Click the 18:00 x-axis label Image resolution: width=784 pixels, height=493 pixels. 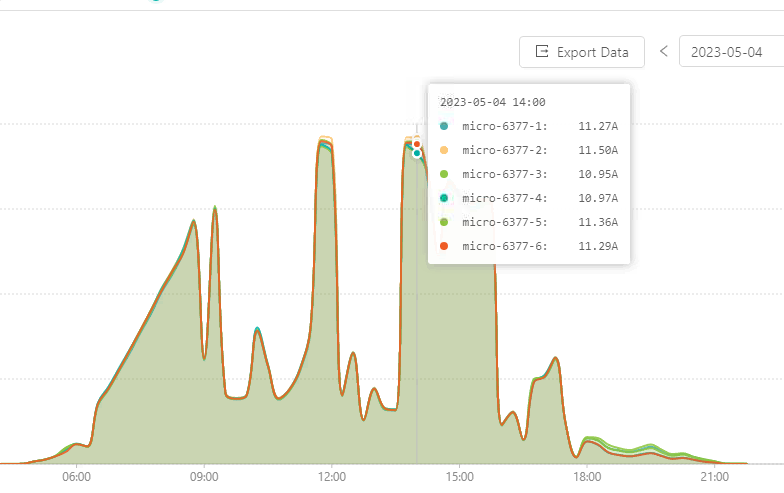(587, 478)
